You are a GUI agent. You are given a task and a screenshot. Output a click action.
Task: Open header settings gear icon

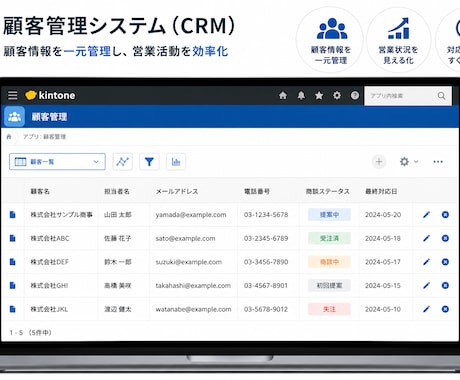pos(337,96)
